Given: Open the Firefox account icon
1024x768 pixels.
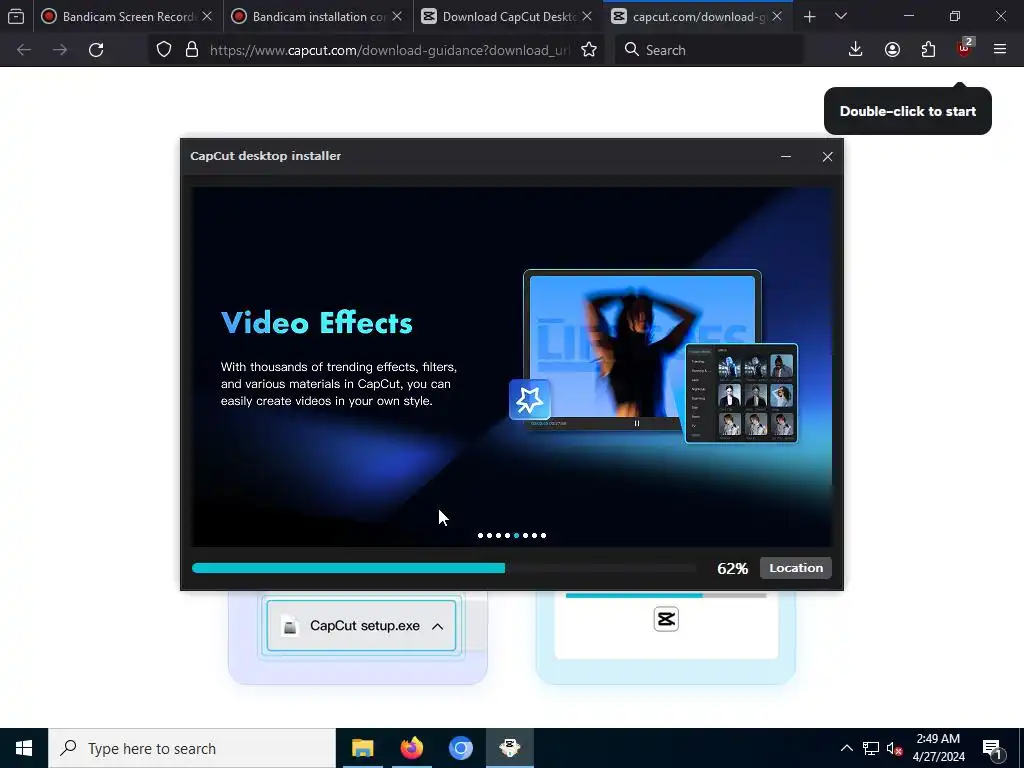Looking at the screenshot, I should click(x=892, y=50).
